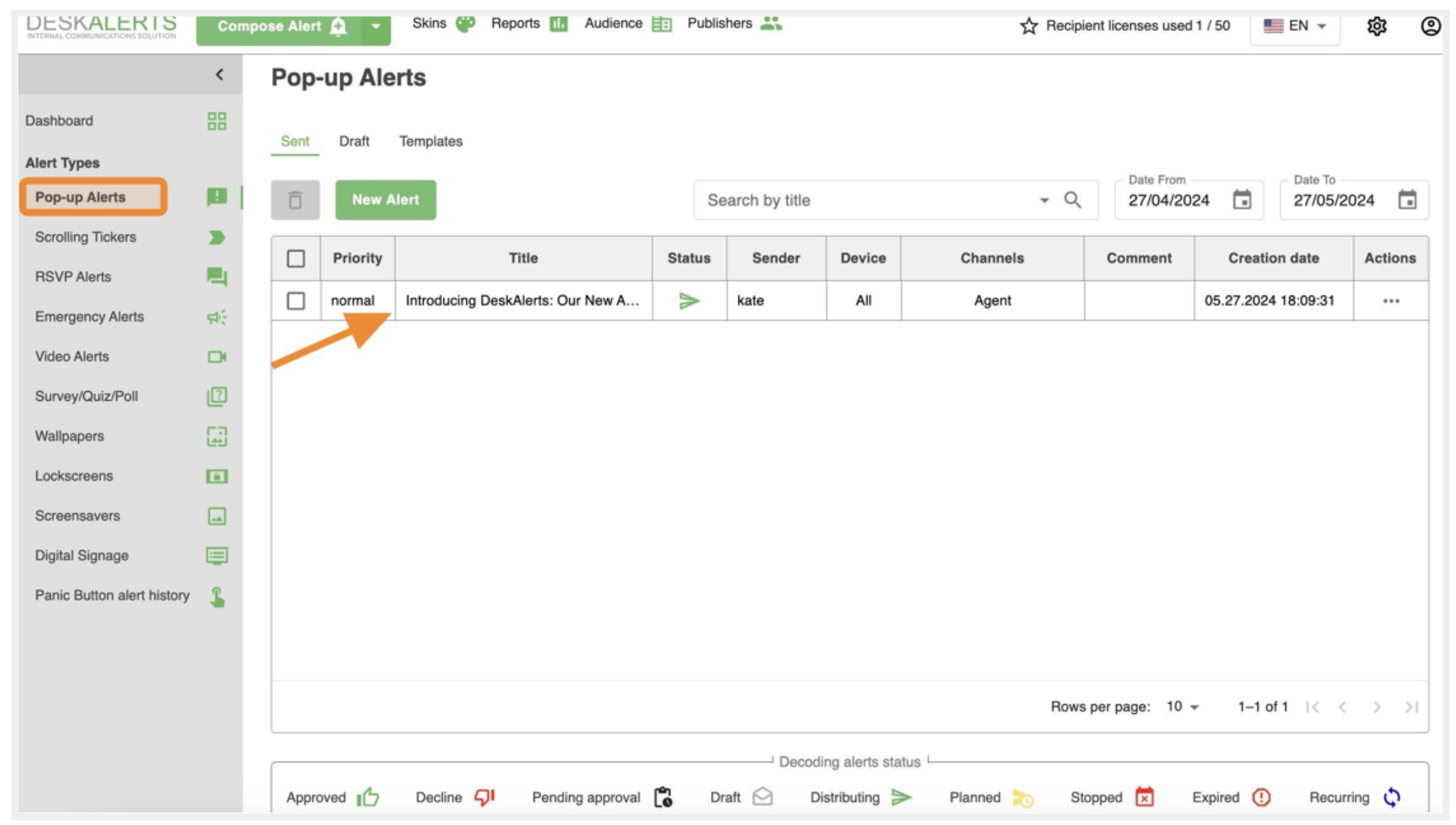
Task: Collapse the sidebar using the chevron
Action: click(219, 75)
